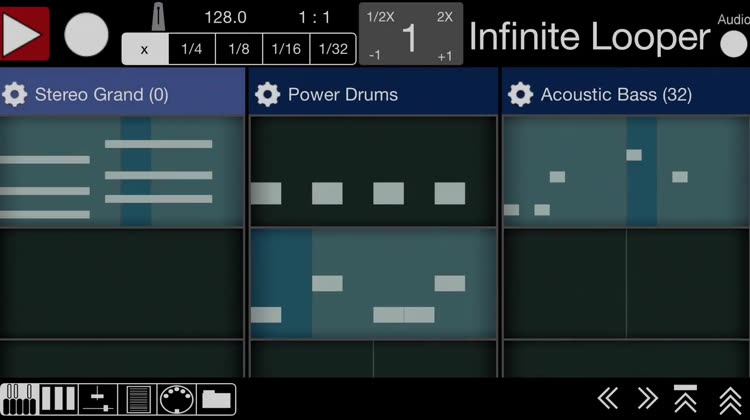This screenshot has height=420, width=750.
Task: Tap the 128.0 tempo value
Action: 225,18
